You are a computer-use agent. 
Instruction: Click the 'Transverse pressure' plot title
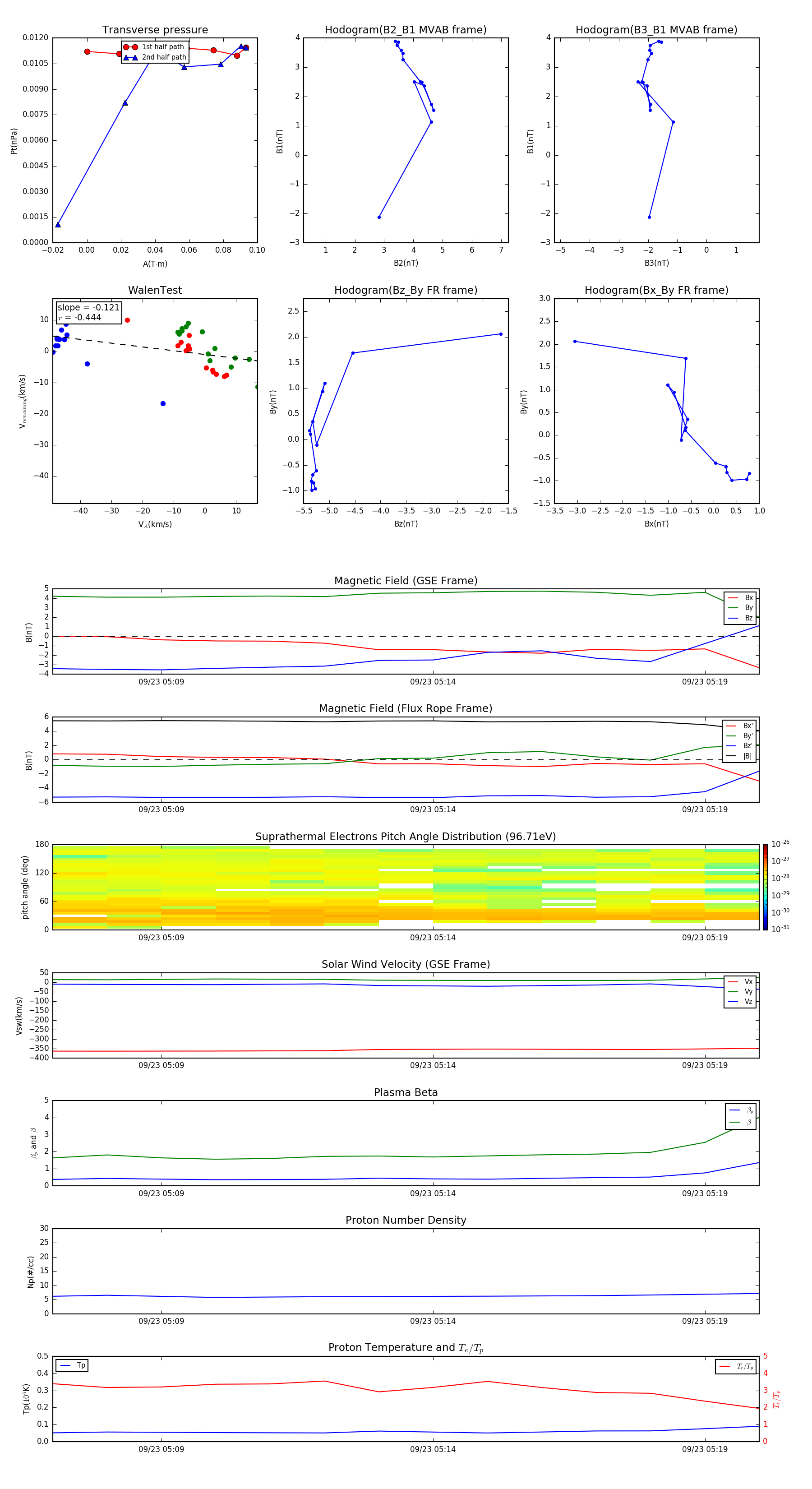tap(155, 30)
